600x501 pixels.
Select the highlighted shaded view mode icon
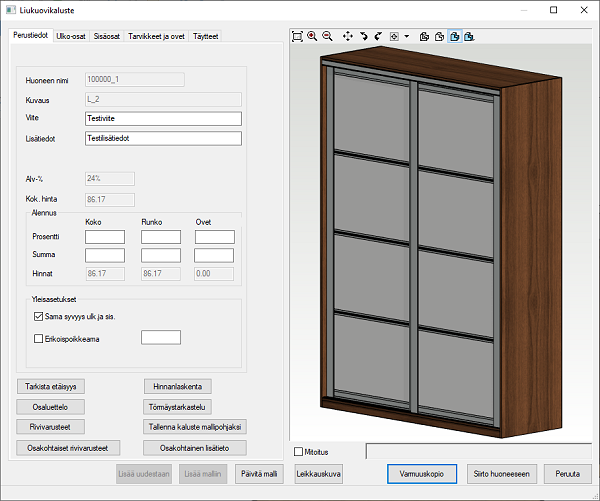454,36
